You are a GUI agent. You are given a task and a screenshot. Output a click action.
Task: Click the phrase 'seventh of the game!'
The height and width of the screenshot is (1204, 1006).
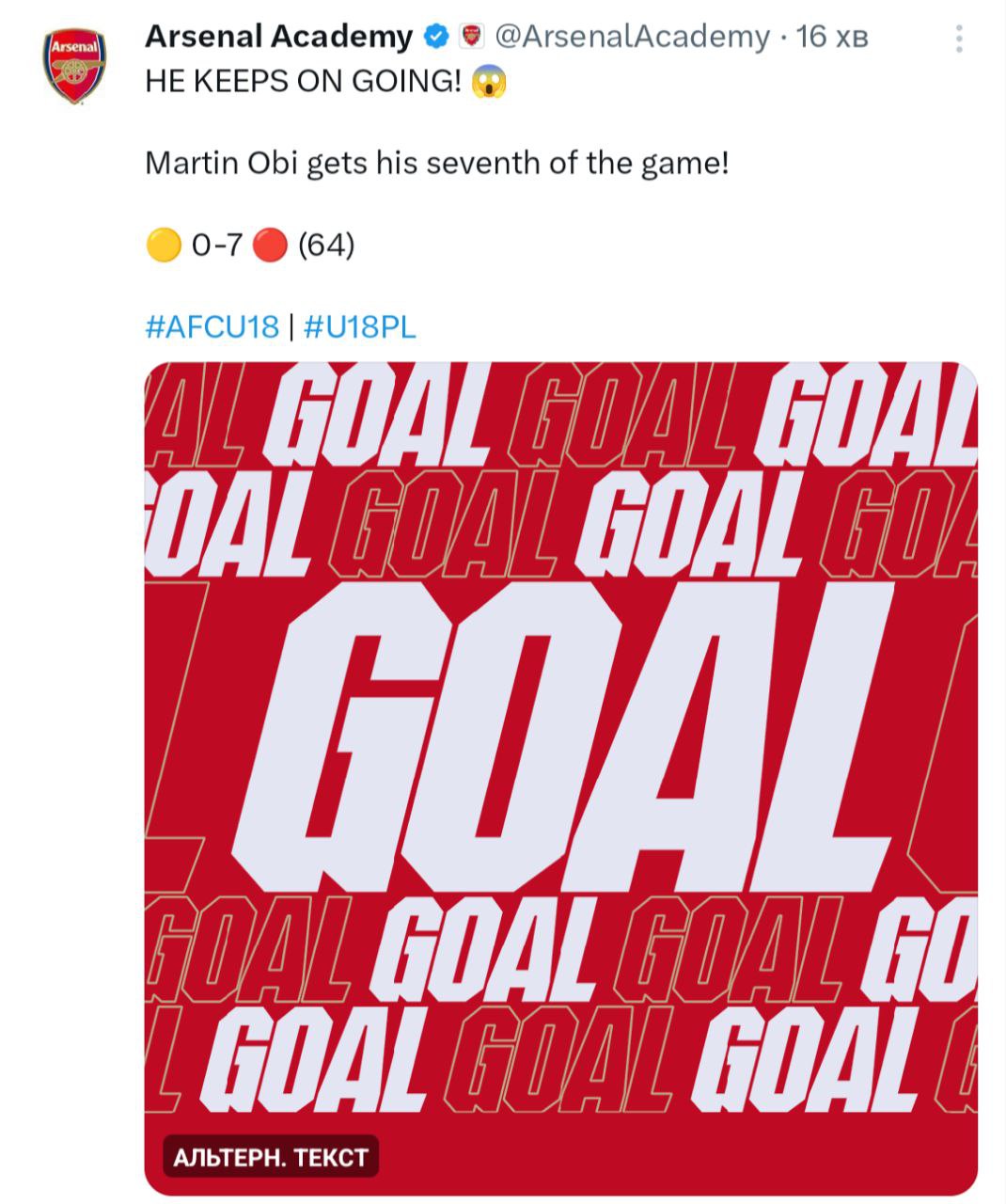[x=576, y=164]
